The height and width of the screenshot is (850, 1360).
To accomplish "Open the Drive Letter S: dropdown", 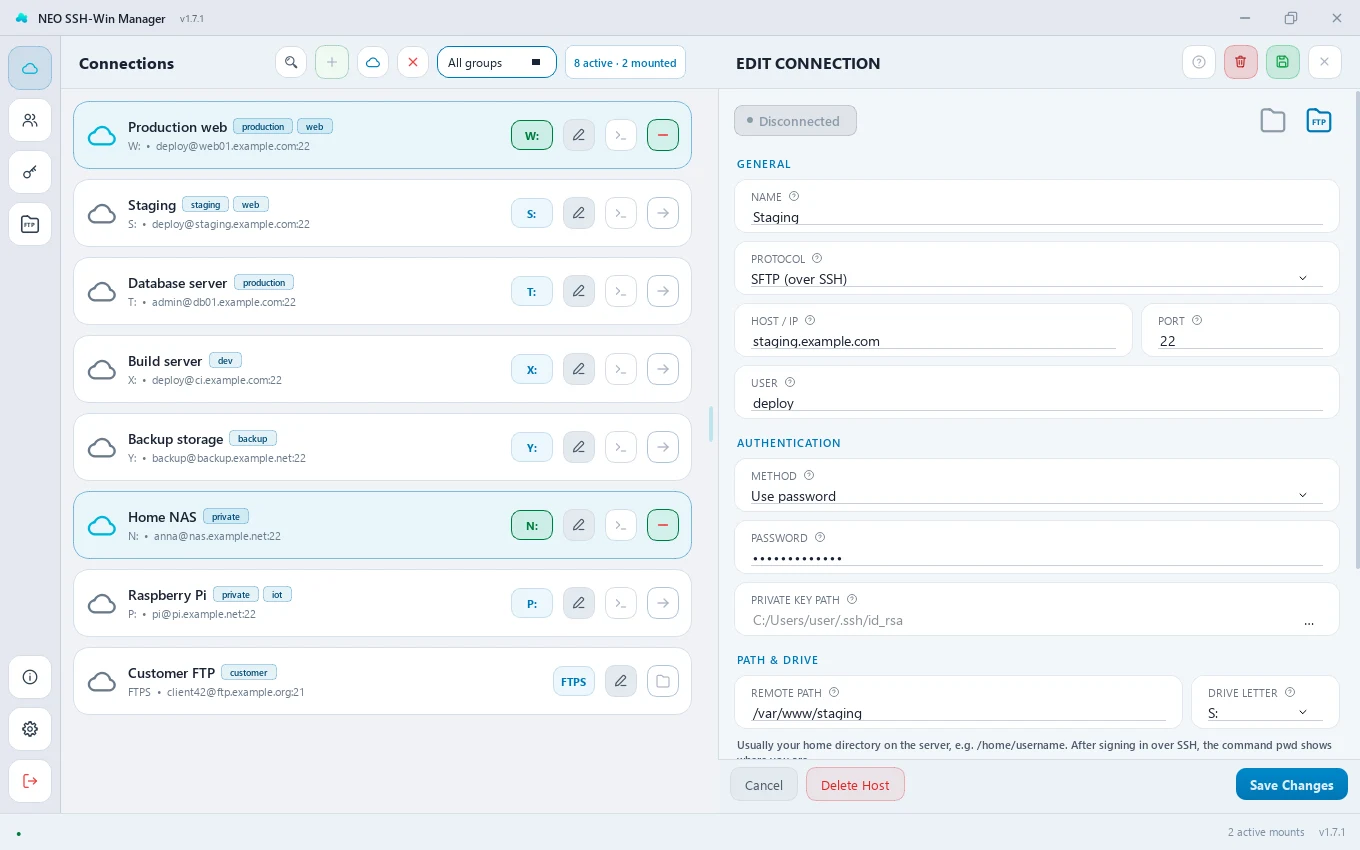I will tap(1265, 713).
